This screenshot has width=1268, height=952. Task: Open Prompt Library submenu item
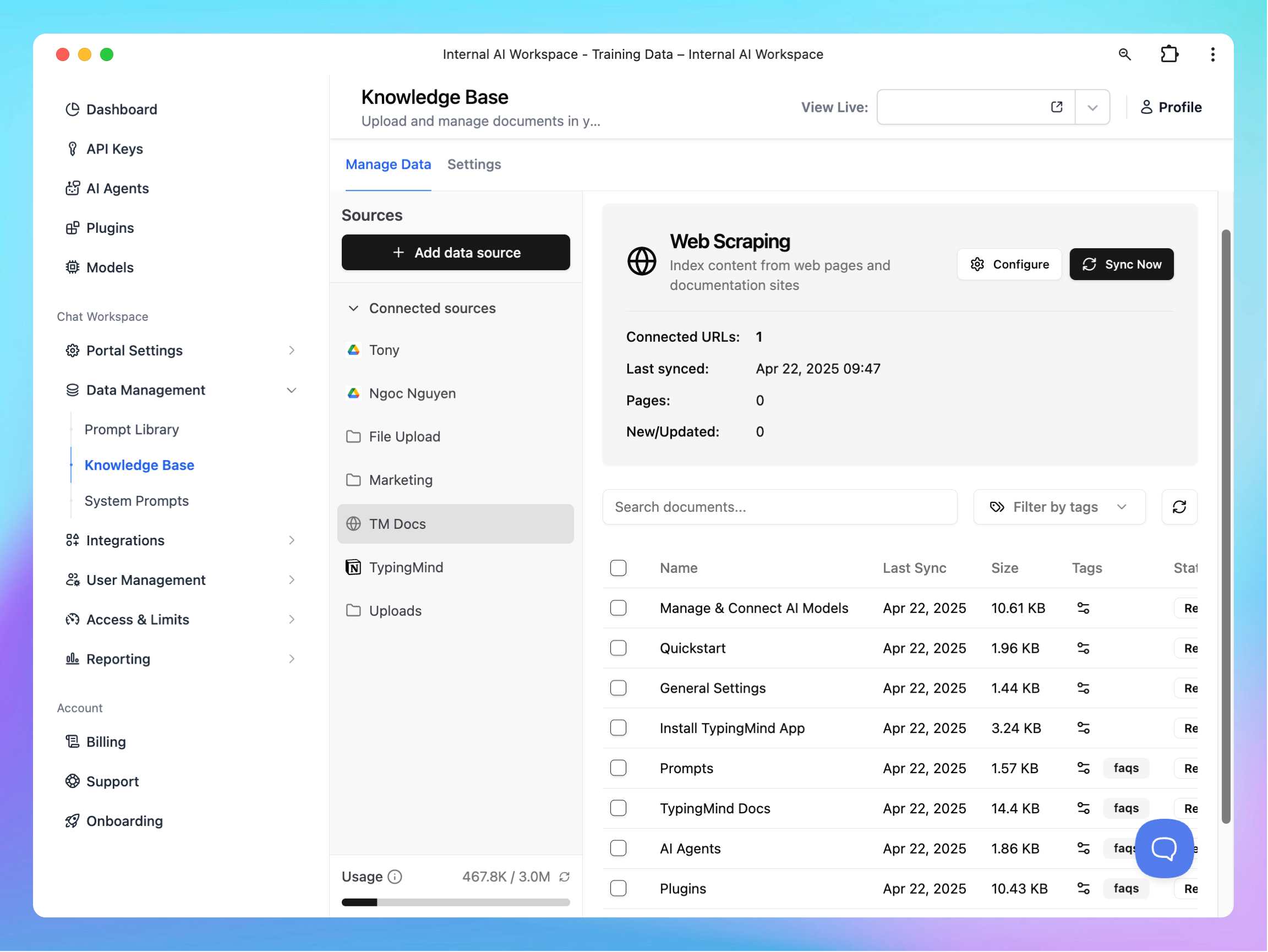[x=132, y=430]
